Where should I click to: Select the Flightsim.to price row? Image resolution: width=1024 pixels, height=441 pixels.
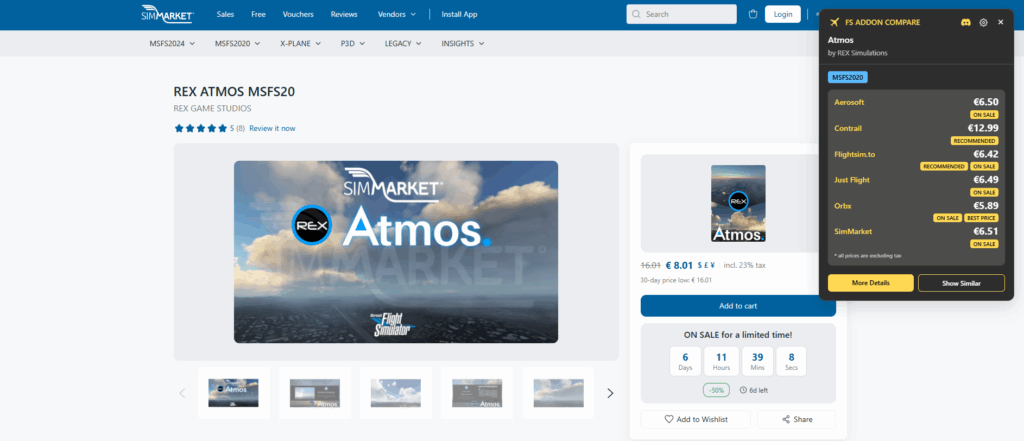point(916,159)
